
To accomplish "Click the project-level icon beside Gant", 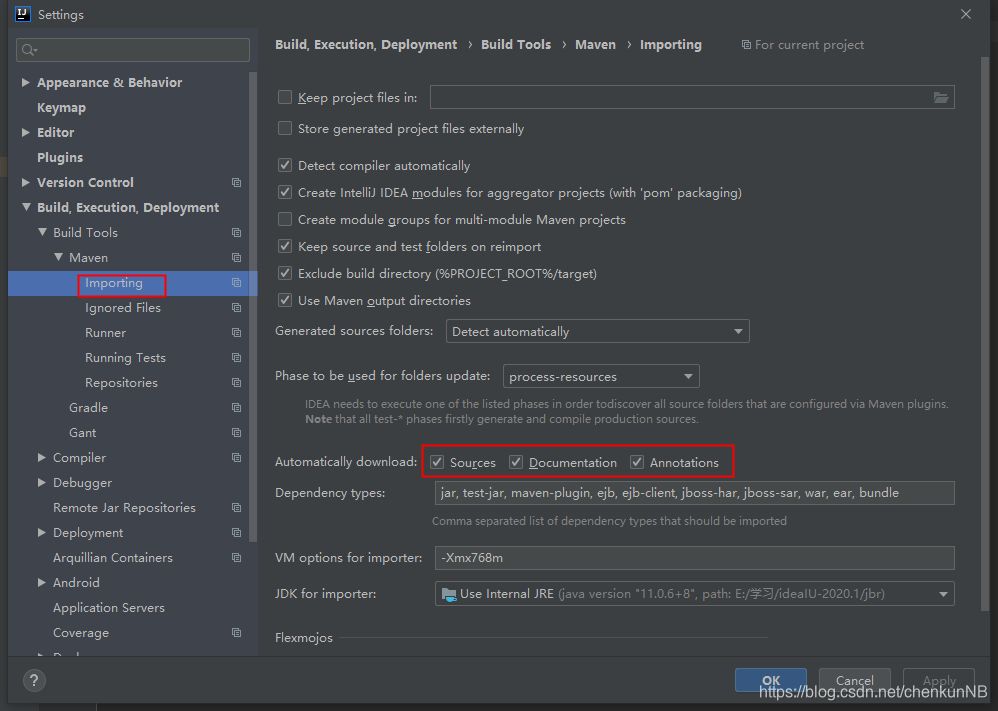I will point(237,433).
